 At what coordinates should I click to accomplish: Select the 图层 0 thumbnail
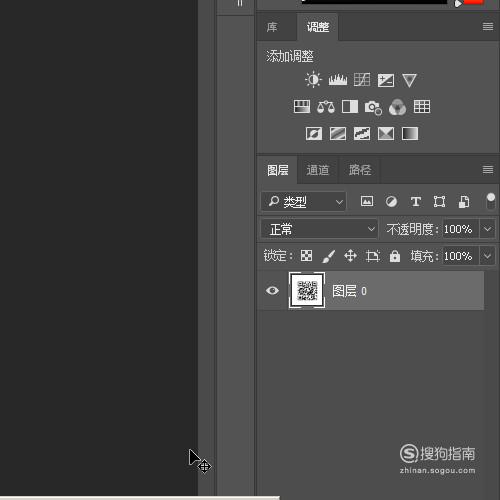click(307, 290)
